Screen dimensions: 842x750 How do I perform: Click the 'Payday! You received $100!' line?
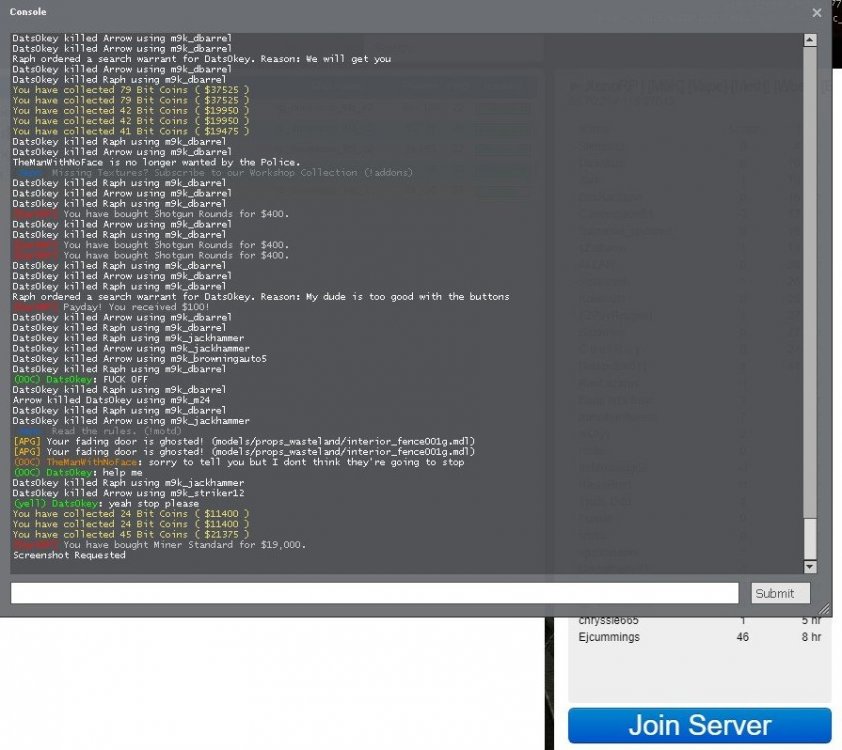pos(130,307)
